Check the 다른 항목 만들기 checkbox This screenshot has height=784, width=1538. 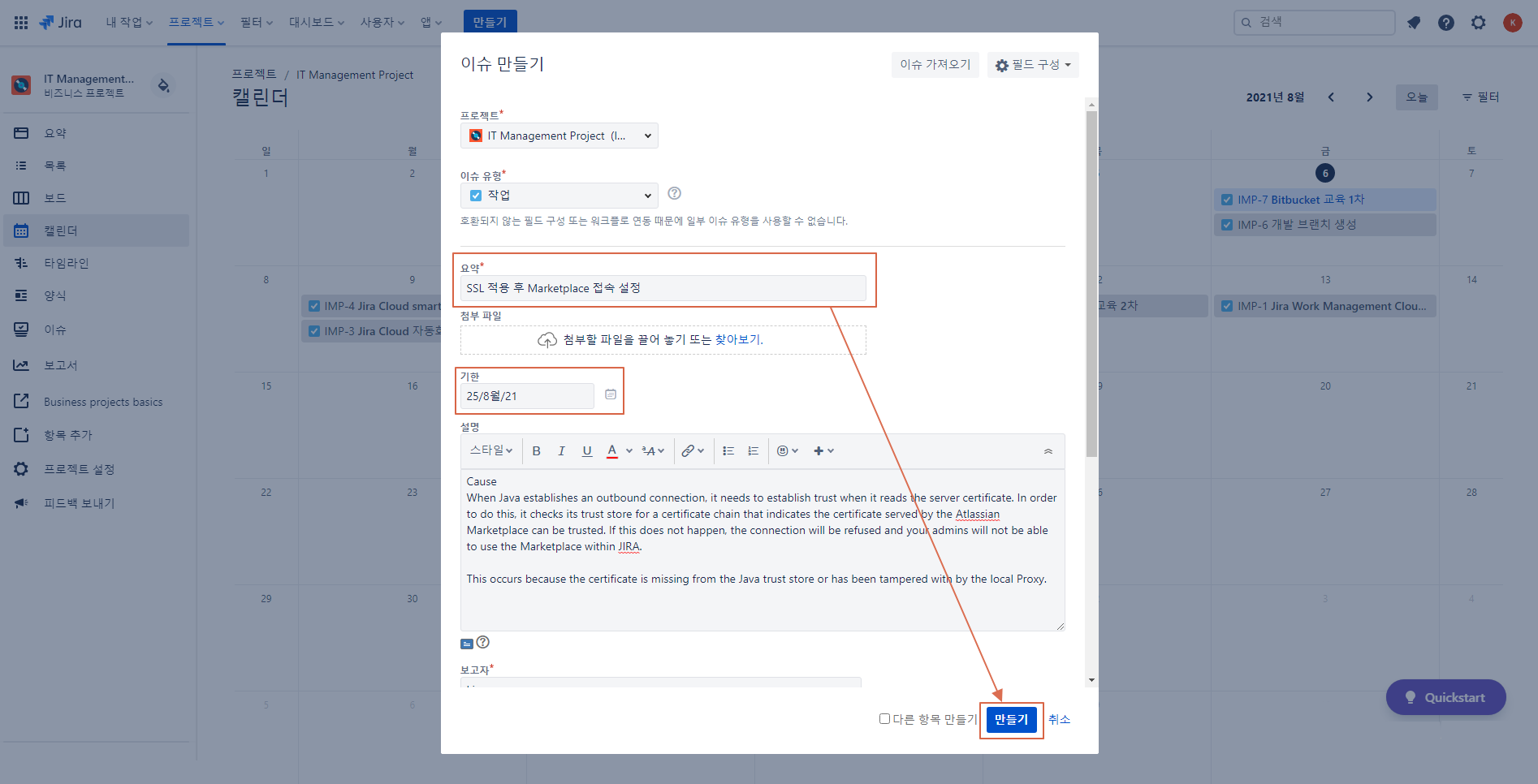pyautogui.click(x=884, y=718)
